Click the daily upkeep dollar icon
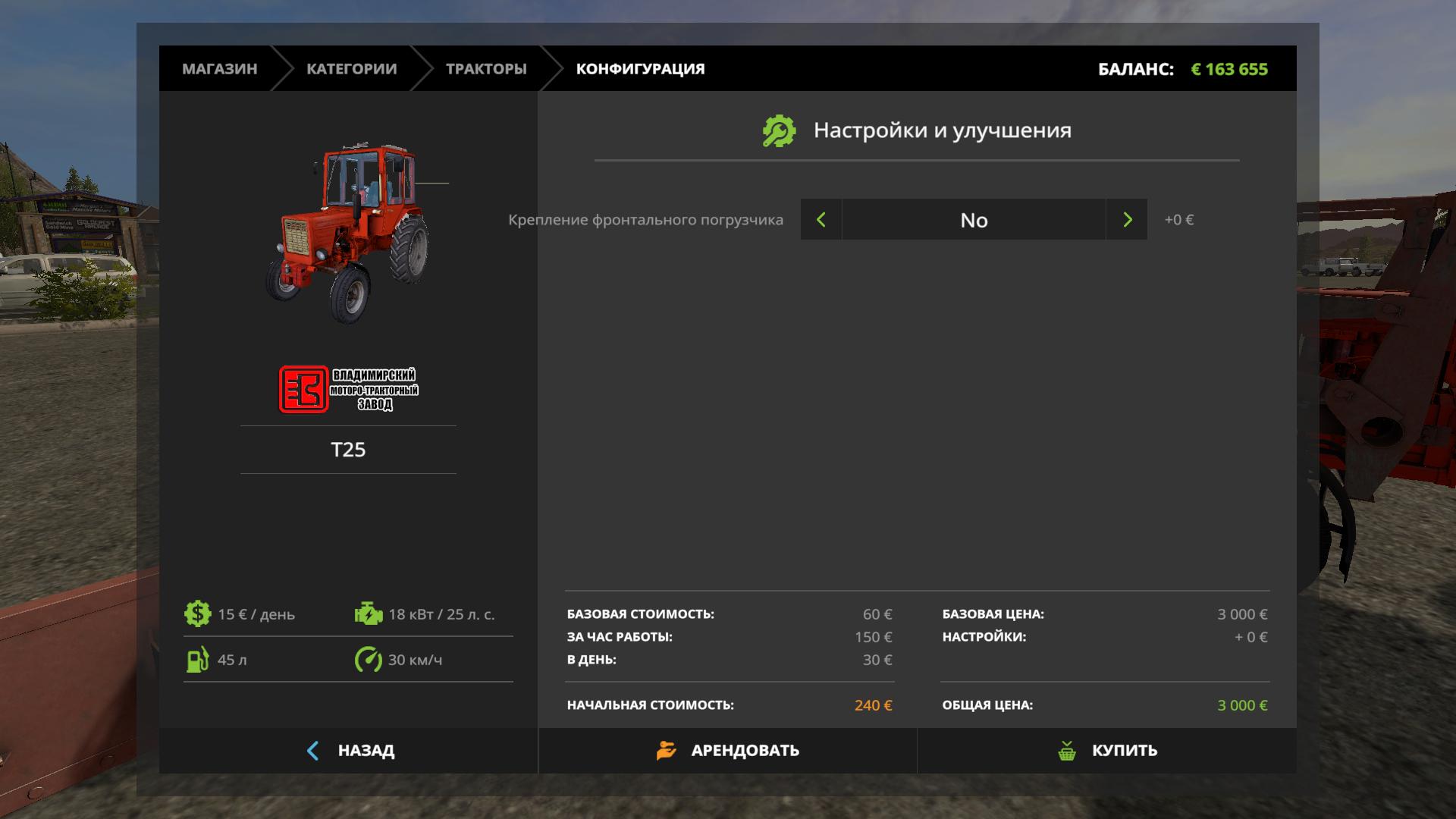This screenshot has width=1456, height=819. (197, 613)
